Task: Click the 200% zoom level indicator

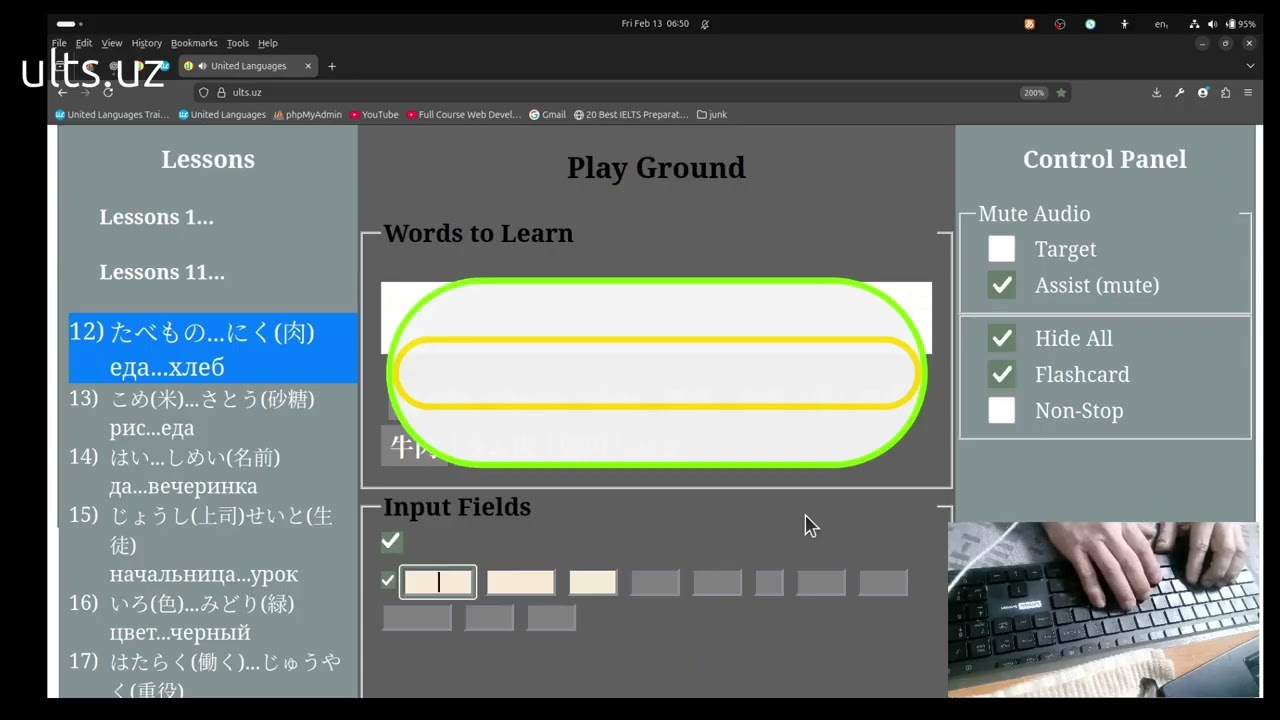Action: (1033, 92)
